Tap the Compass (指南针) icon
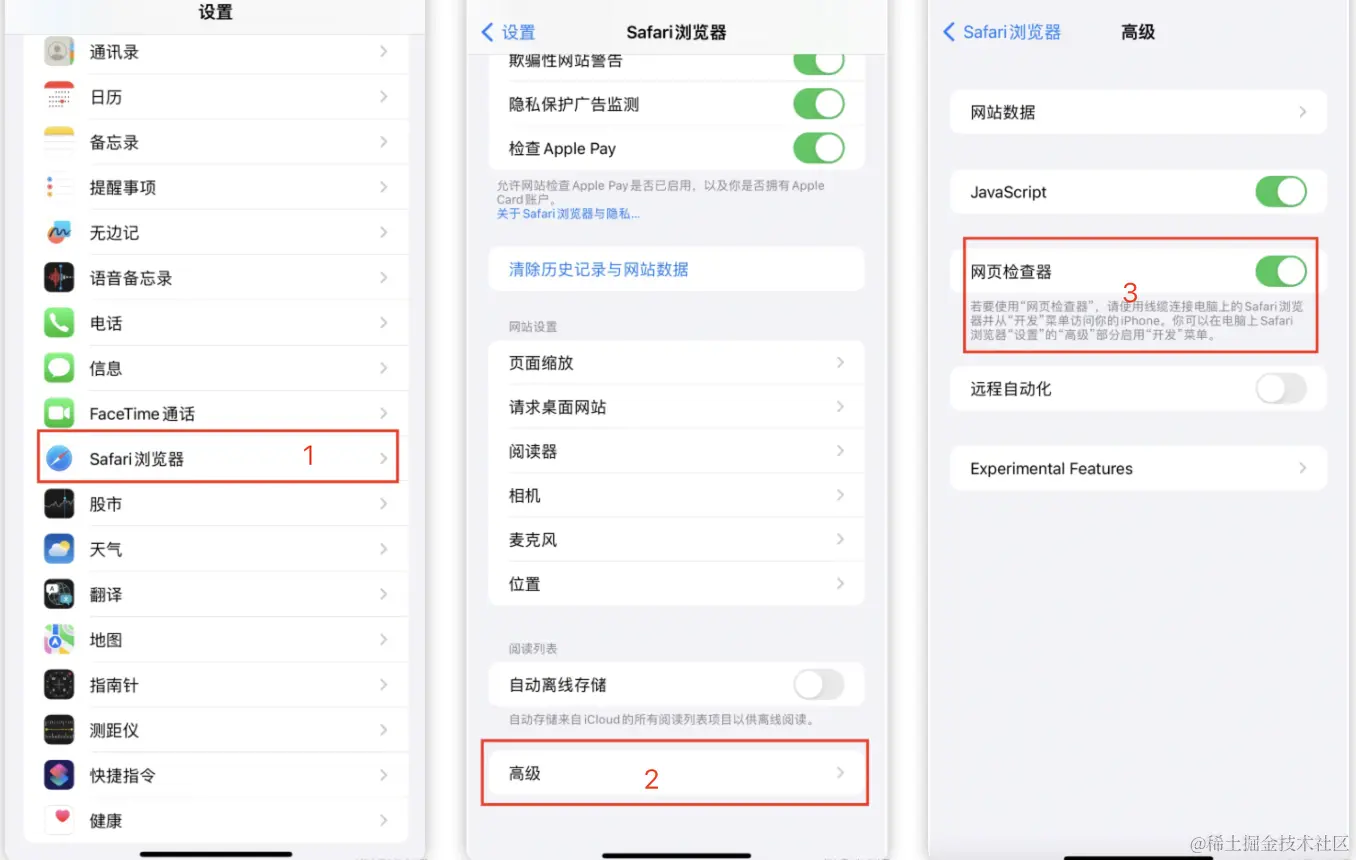 tap(59, 685)
